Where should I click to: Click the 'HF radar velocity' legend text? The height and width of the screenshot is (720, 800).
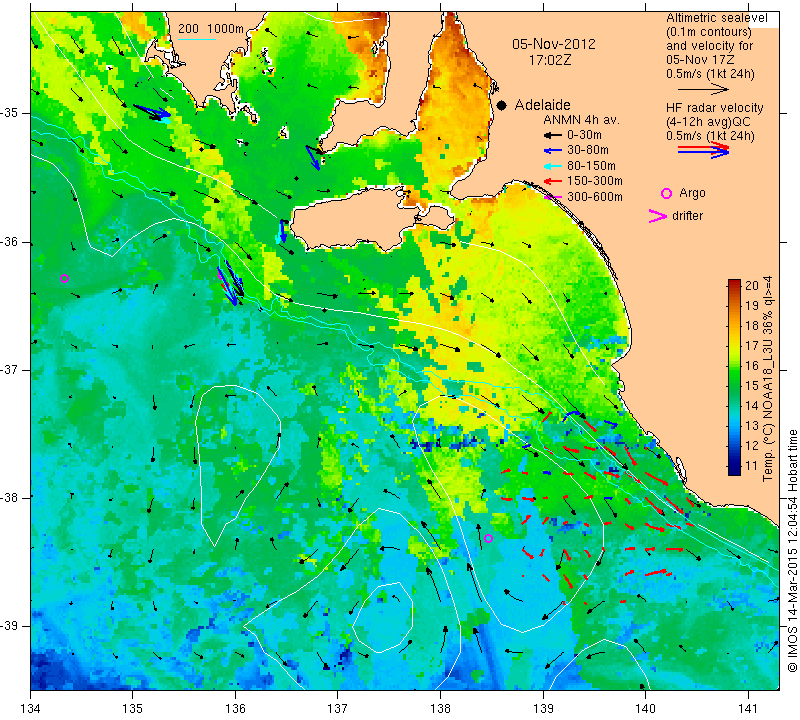(x=714, y=108)
